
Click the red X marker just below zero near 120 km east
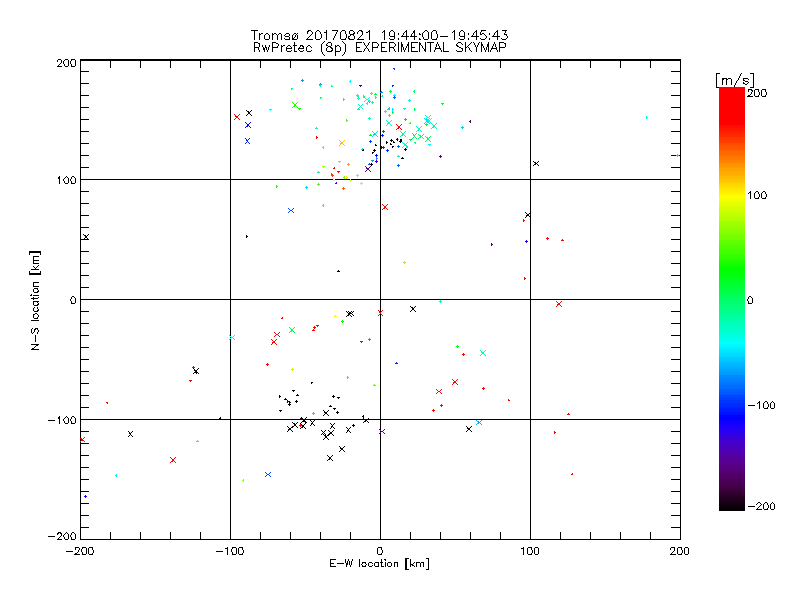pyautogui.click(x=559, y=304)
